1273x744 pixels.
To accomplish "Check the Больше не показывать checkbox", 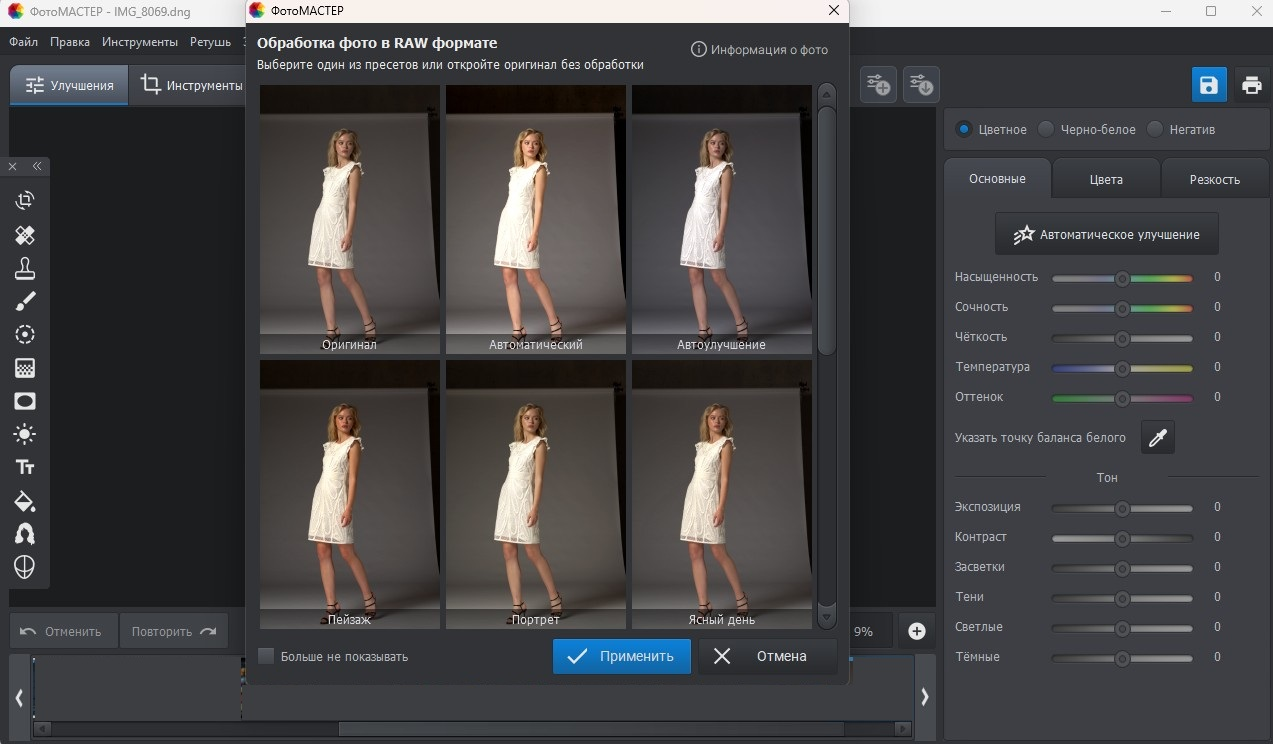I will click(266, 656).
